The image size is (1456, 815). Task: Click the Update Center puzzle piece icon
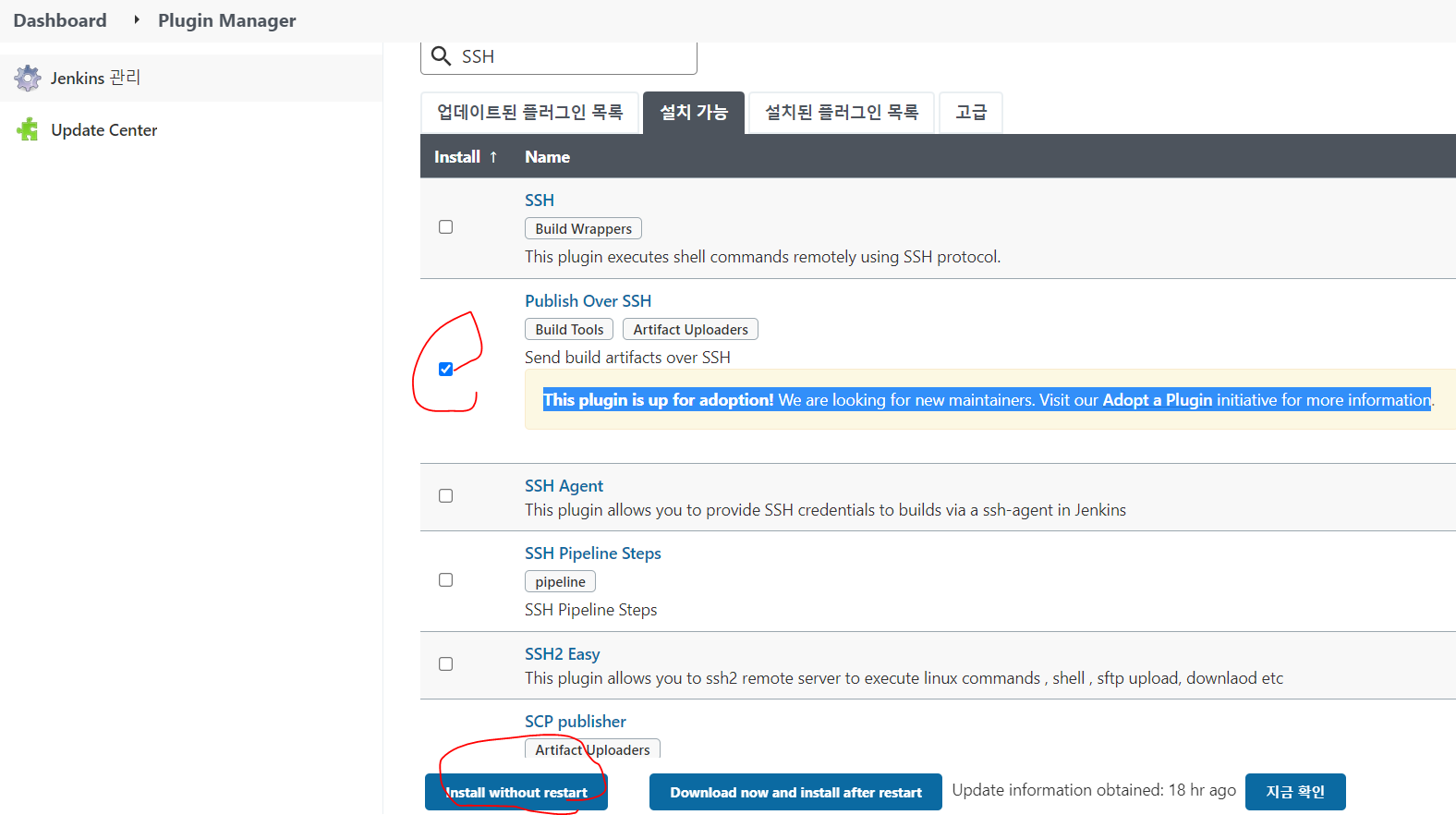[28, 130]
